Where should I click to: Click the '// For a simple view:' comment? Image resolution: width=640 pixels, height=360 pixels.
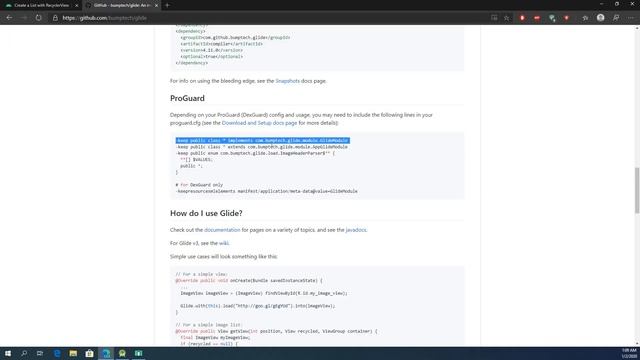pyautogui.click(x=202, y=274)
